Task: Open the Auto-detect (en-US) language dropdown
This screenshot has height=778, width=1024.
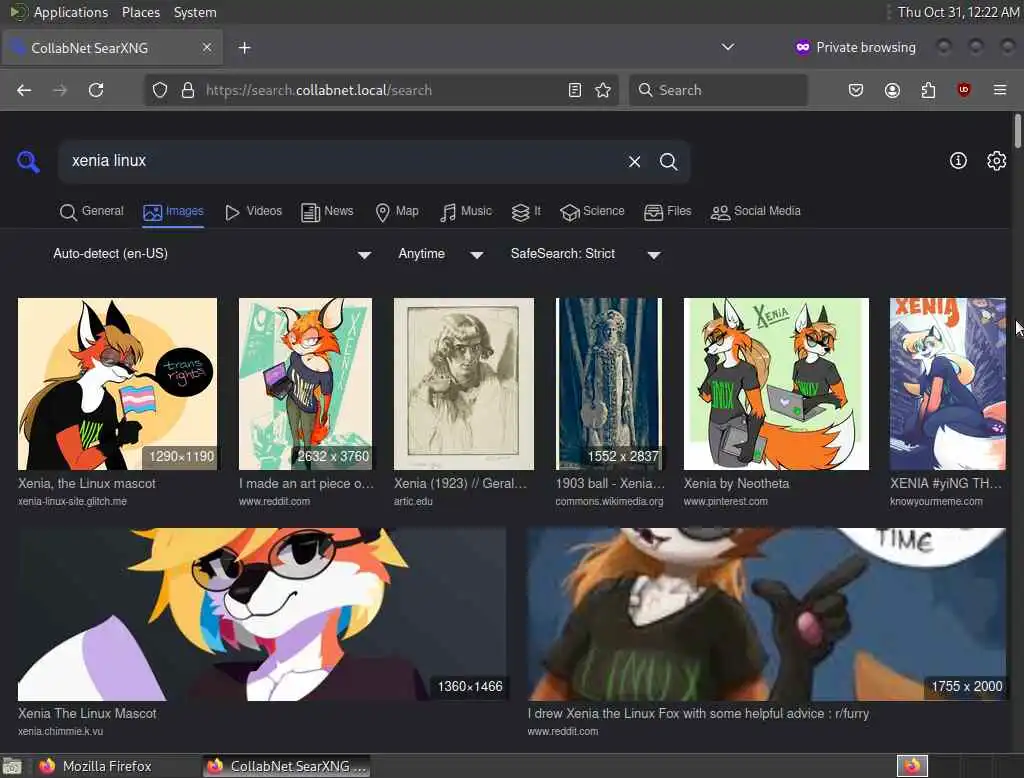Action: click(x=212, y=254)
